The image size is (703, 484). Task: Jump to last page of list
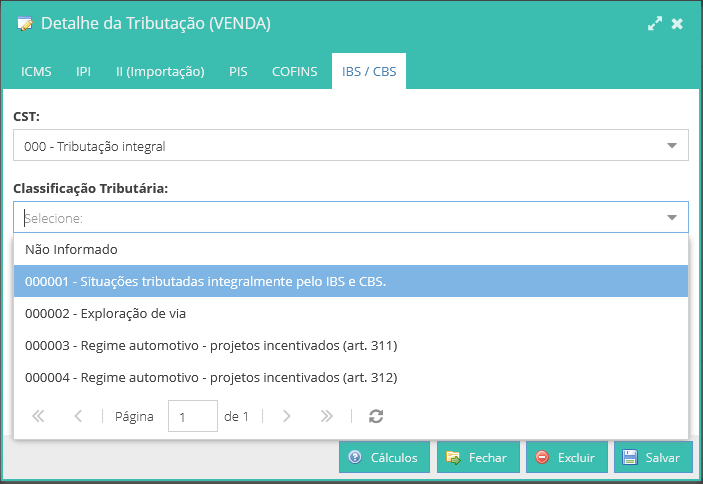pyautogui.click(x=326, y=416)
